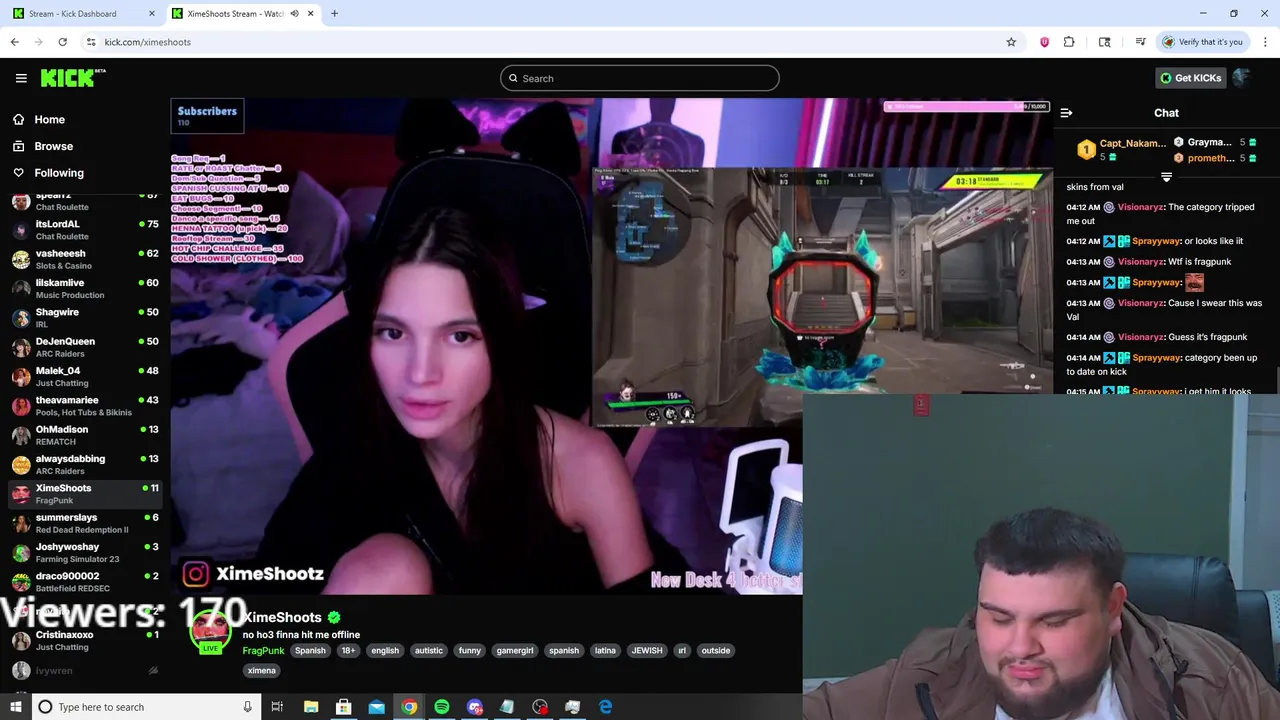Go back in browser history

(15, 42)
